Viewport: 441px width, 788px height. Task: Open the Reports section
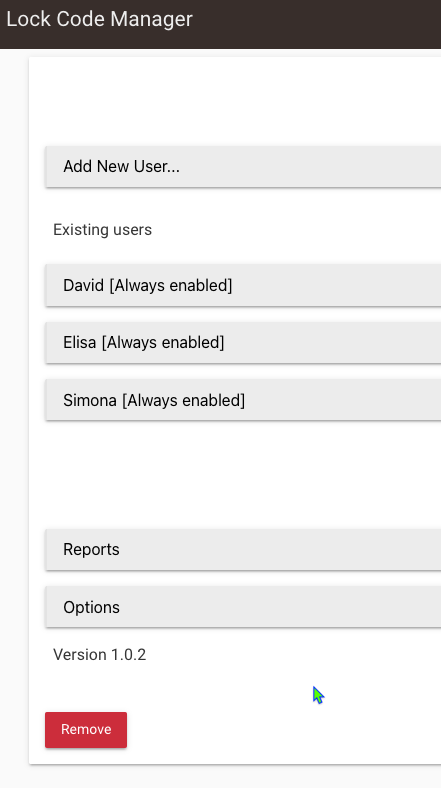point(243,550)
